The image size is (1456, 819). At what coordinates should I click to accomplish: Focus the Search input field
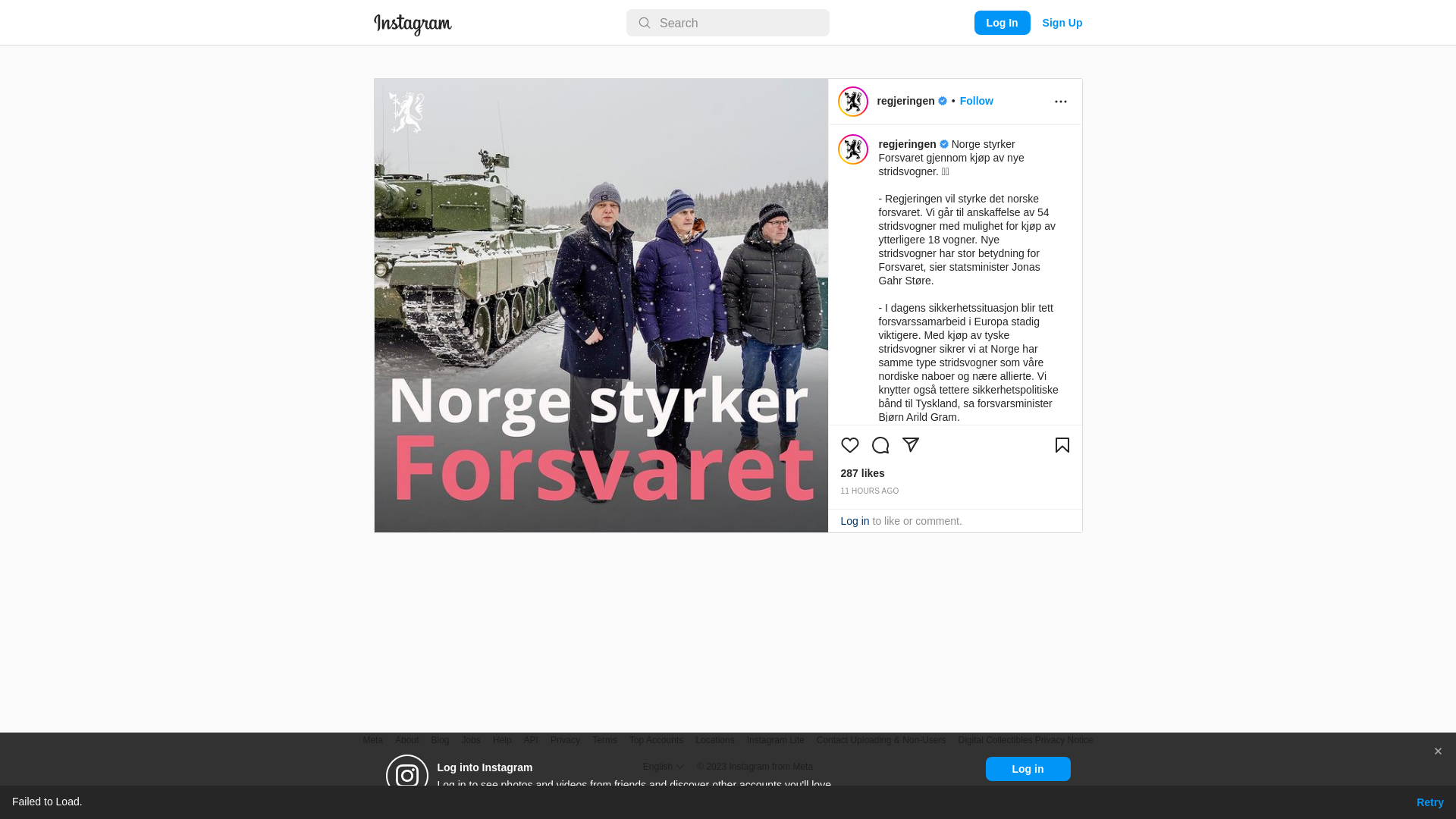click(727, 23)
